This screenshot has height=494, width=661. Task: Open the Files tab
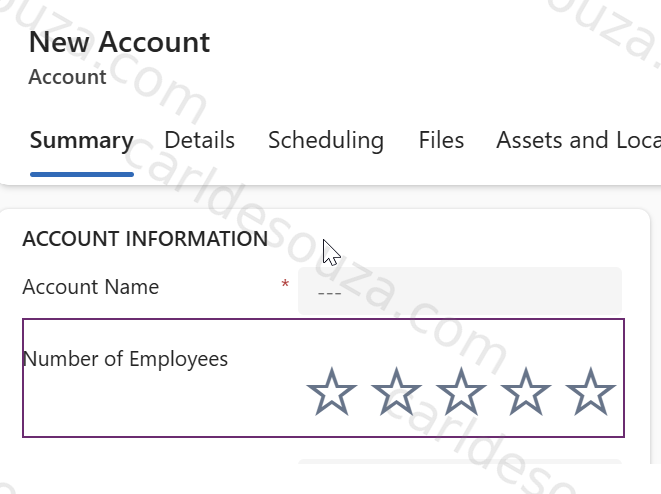[x=441, y=140]
